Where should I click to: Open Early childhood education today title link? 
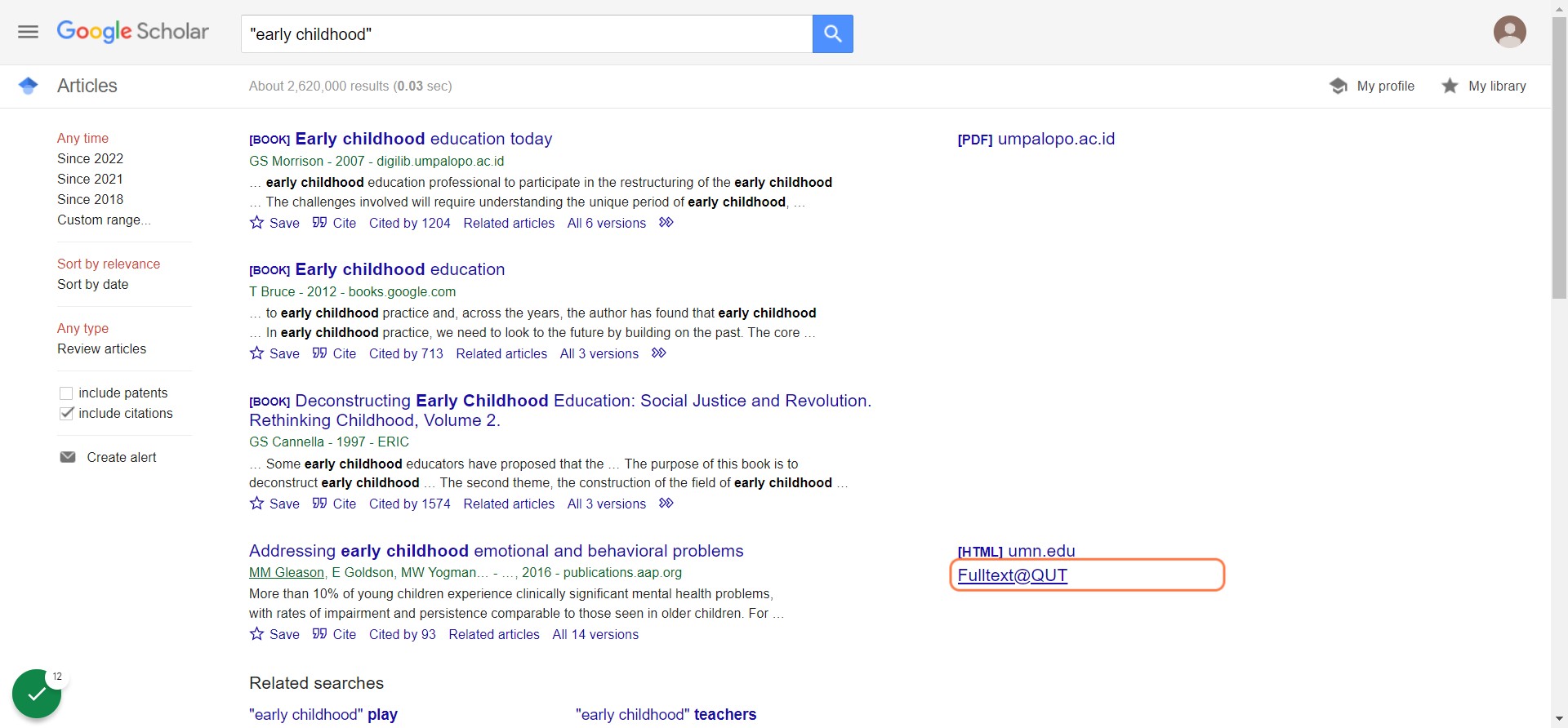click(x=424, y=139)
